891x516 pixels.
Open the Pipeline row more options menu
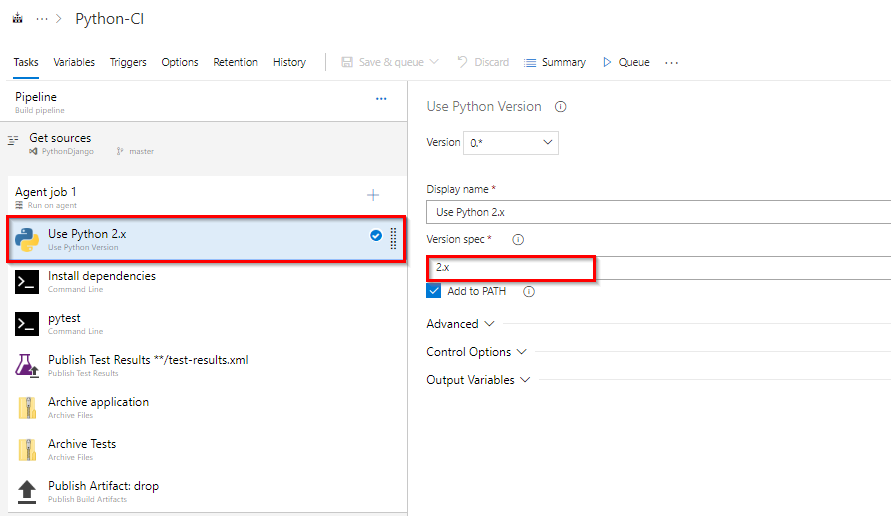[381, 99]
